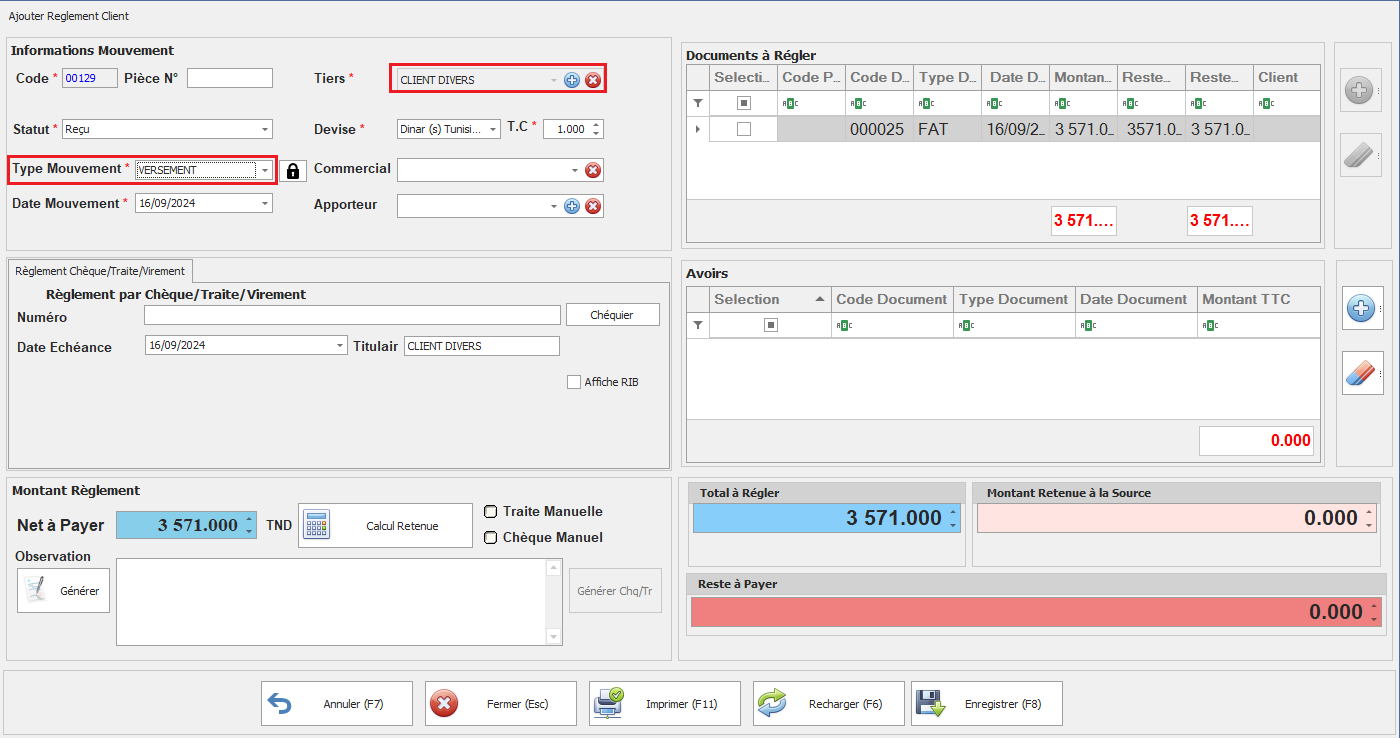1400x738 pixels.
Task: Adjust the Total à Régler spinner
Action: (x=953, y=518)
